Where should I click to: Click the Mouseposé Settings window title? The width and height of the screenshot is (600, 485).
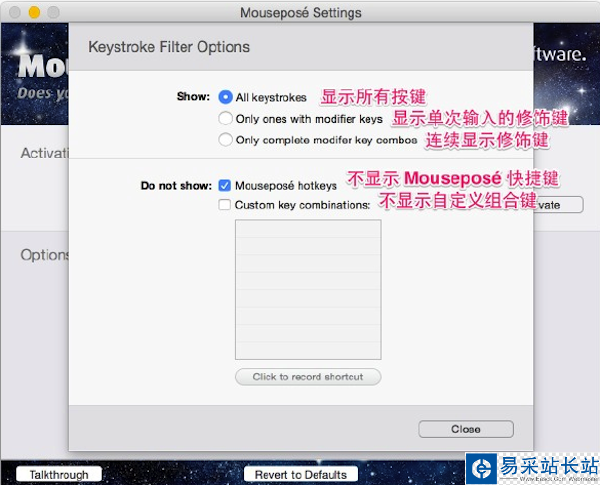300,13
